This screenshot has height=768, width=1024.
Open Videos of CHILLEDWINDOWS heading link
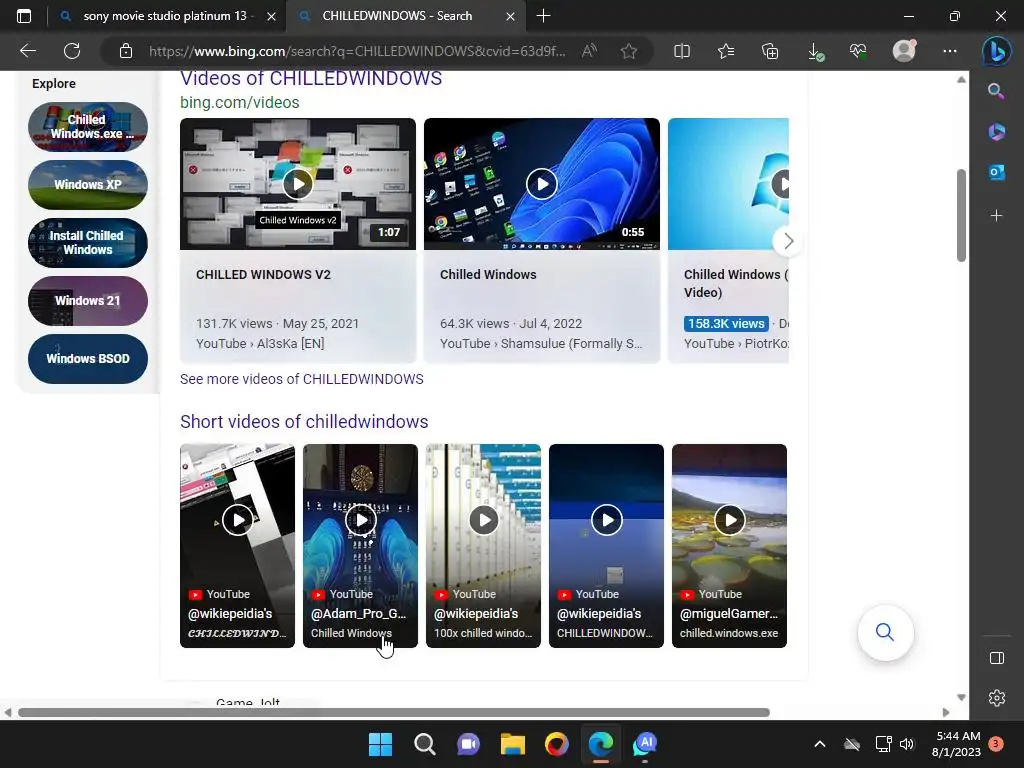[x=311, y=78]
